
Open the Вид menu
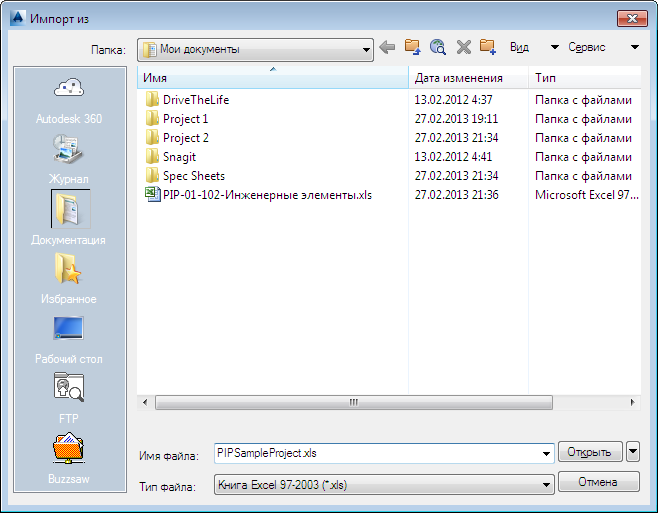(x=519, y=47)
